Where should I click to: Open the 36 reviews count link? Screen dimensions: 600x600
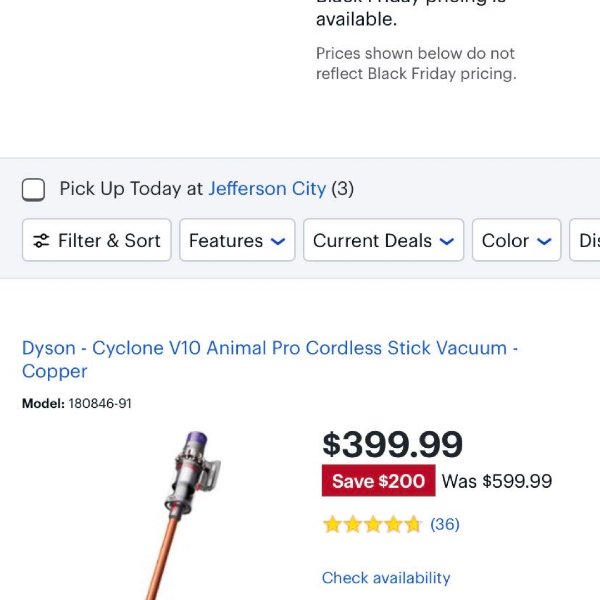tap(445, 524)
